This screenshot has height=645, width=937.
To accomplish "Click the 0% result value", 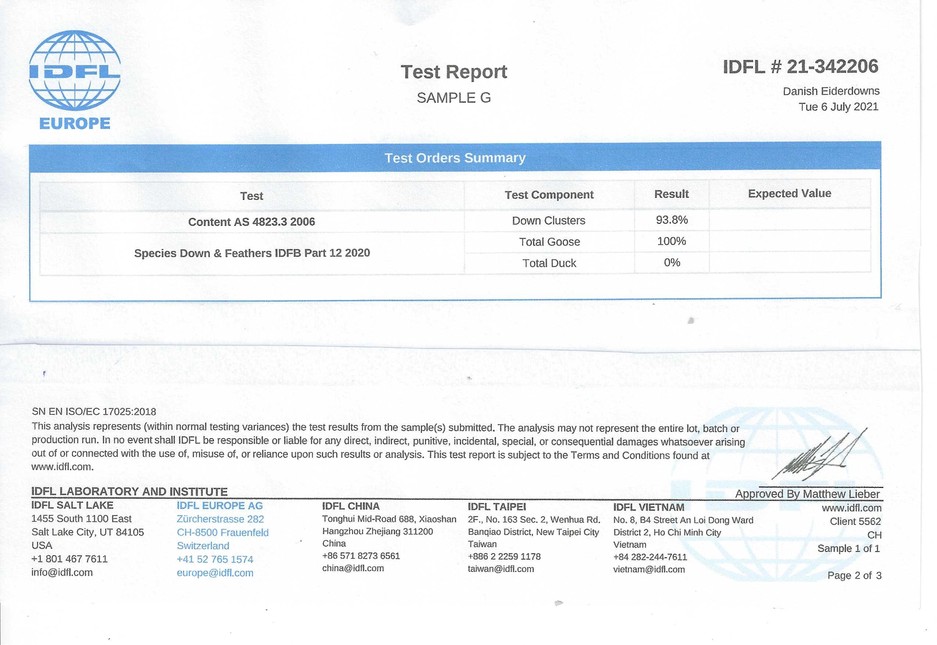I will click(x=672, y=262).
